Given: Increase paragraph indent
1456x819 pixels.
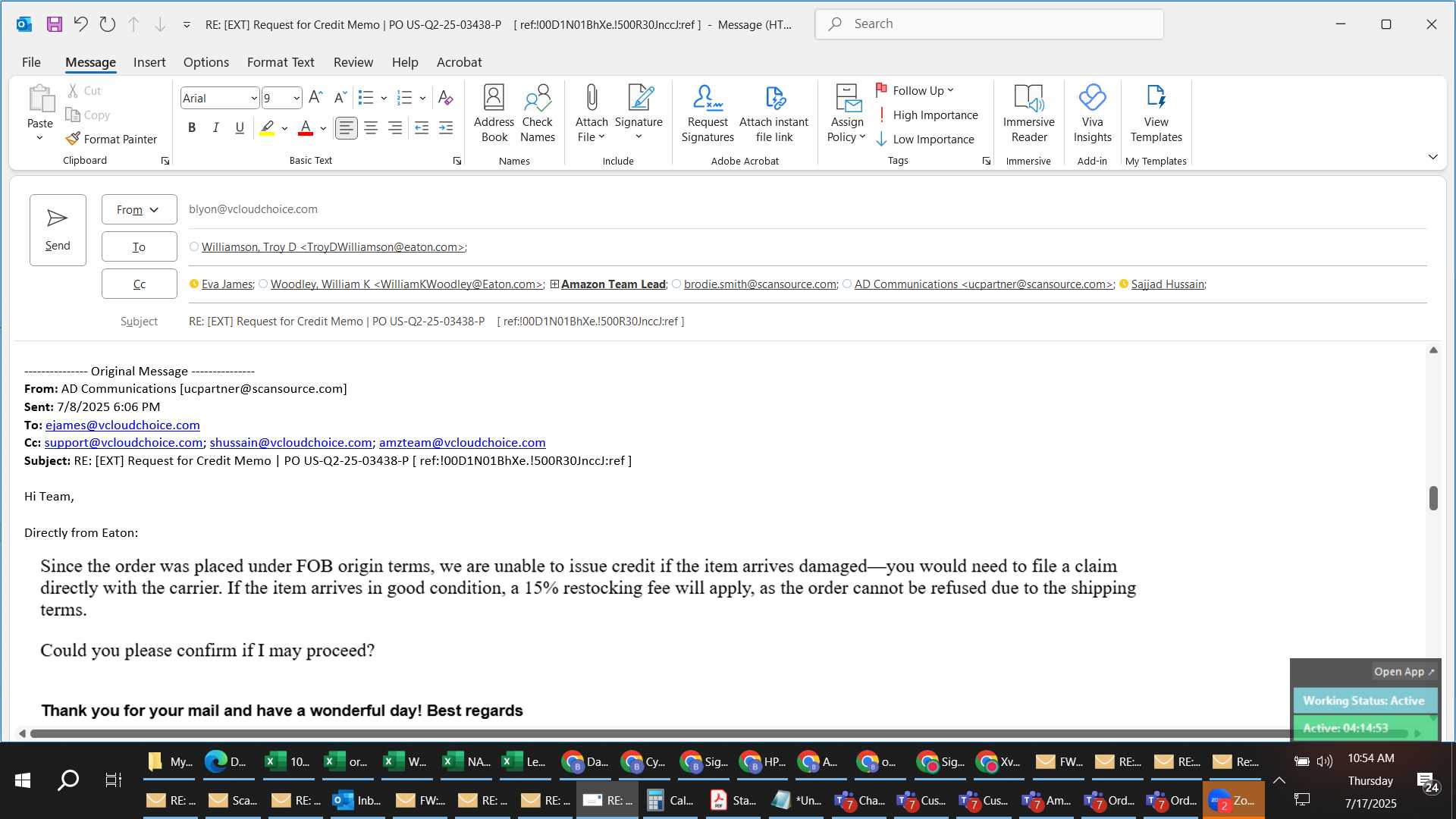Looking at the screenshot, I should (x=446, y=128).
